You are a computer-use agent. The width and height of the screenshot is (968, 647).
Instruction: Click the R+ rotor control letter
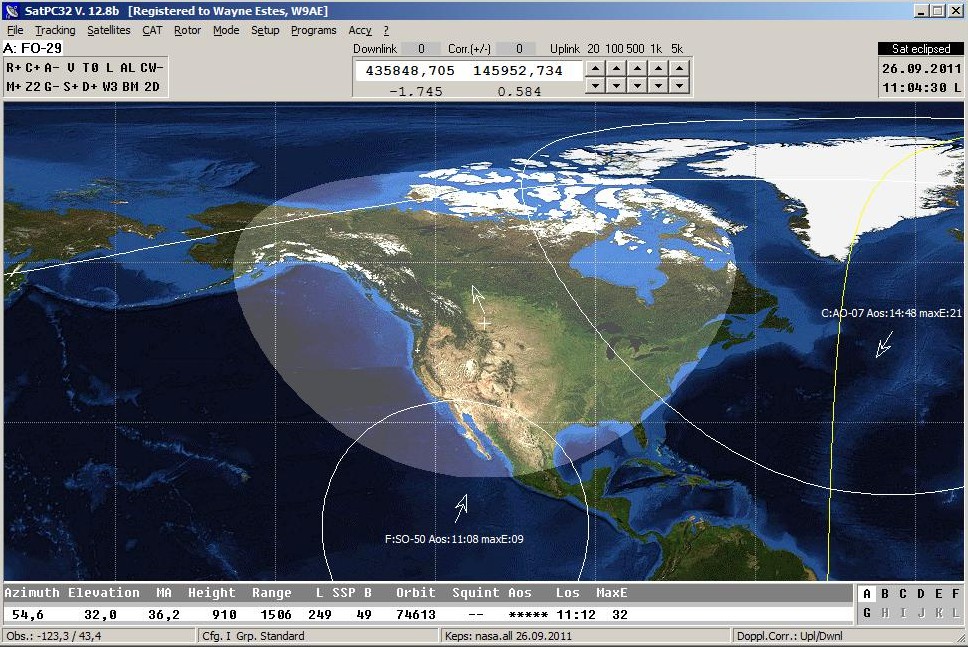click(14, 67)
